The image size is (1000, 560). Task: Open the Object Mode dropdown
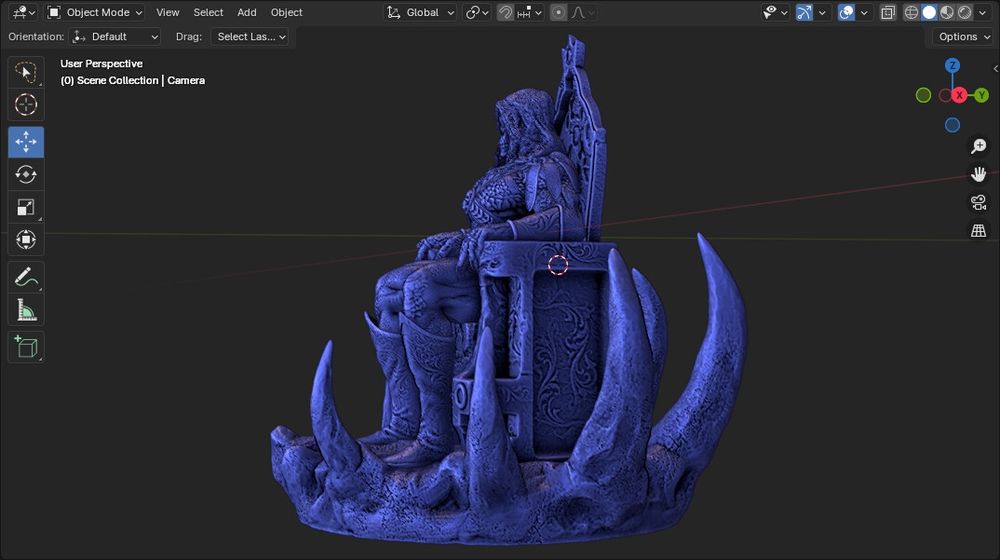(95, 13)
